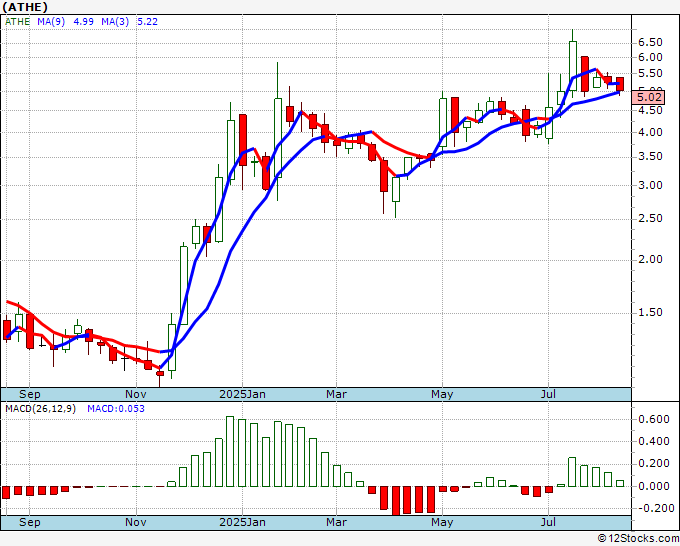
Task: Click the 6.50 price axis label
Action: [x=650, y=43]
